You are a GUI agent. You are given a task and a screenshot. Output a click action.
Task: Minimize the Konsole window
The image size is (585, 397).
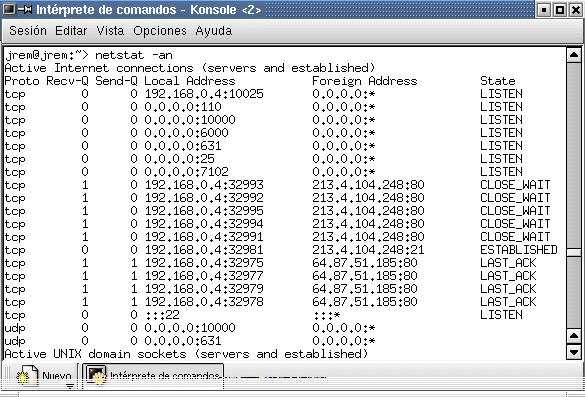[x=544, y=9]
